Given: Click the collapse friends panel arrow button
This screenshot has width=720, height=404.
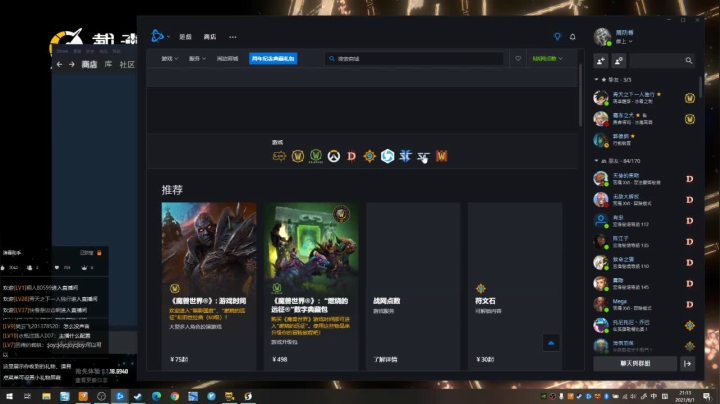Looking at the screenshot, I should [687, 364].
